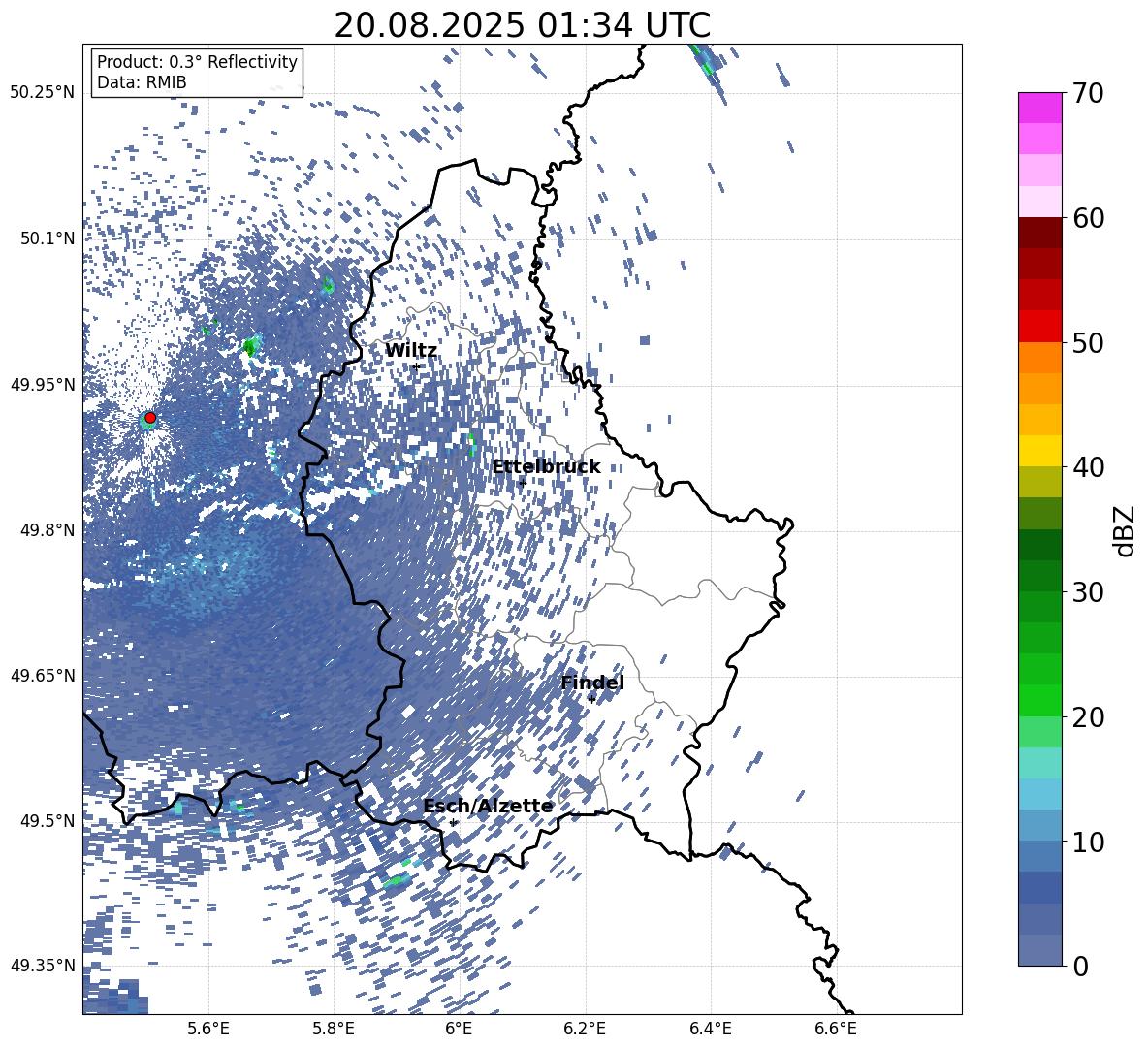The height and width of the screenshot is (1048, 1148).
Task: Click the colorbar tick label 20
Action: [1087, 717]
